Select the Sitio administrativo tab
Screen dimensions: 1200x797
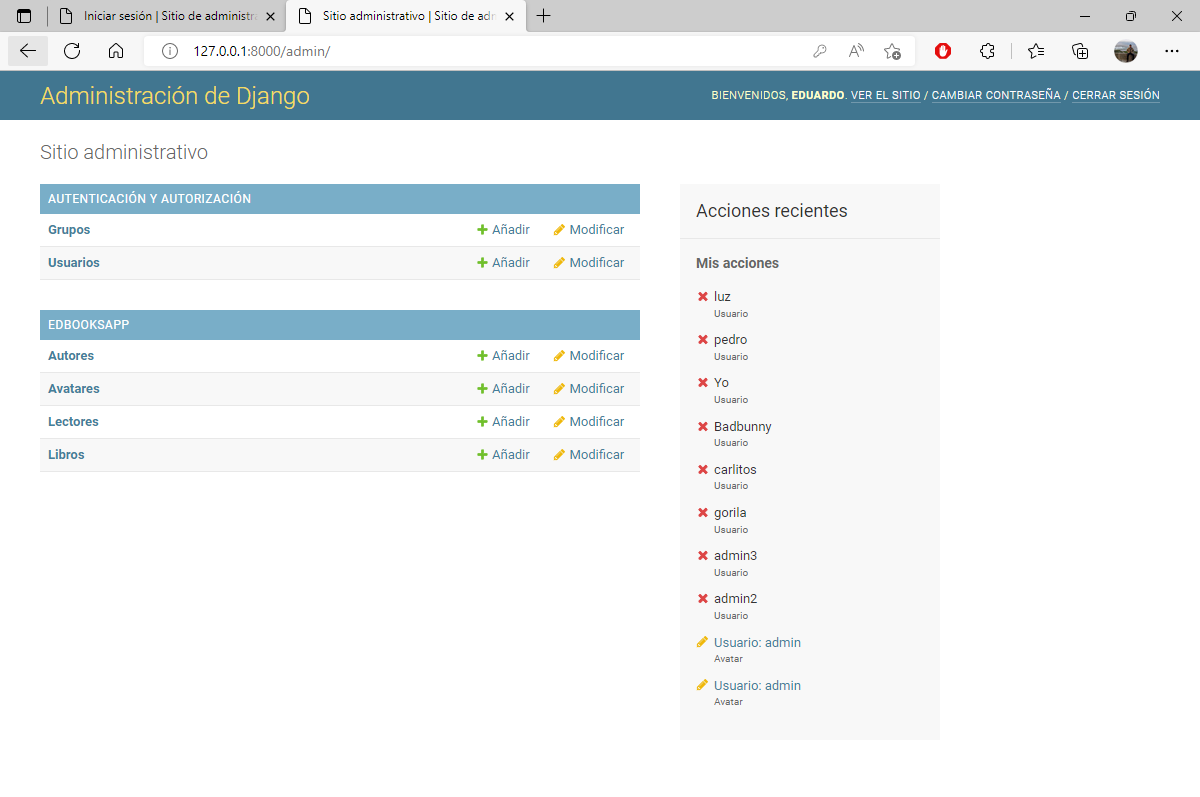click(405, 16)
